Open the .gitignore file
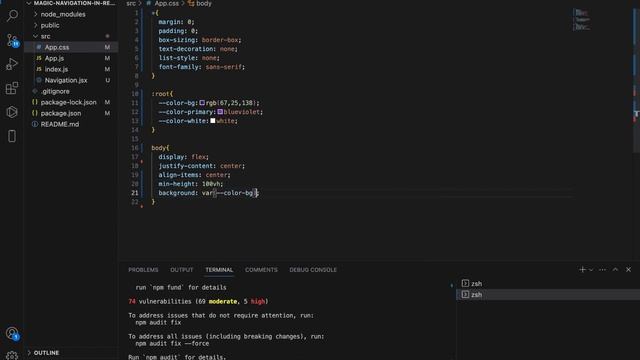The width and height of the screenshot is (640, 360). 71,91
